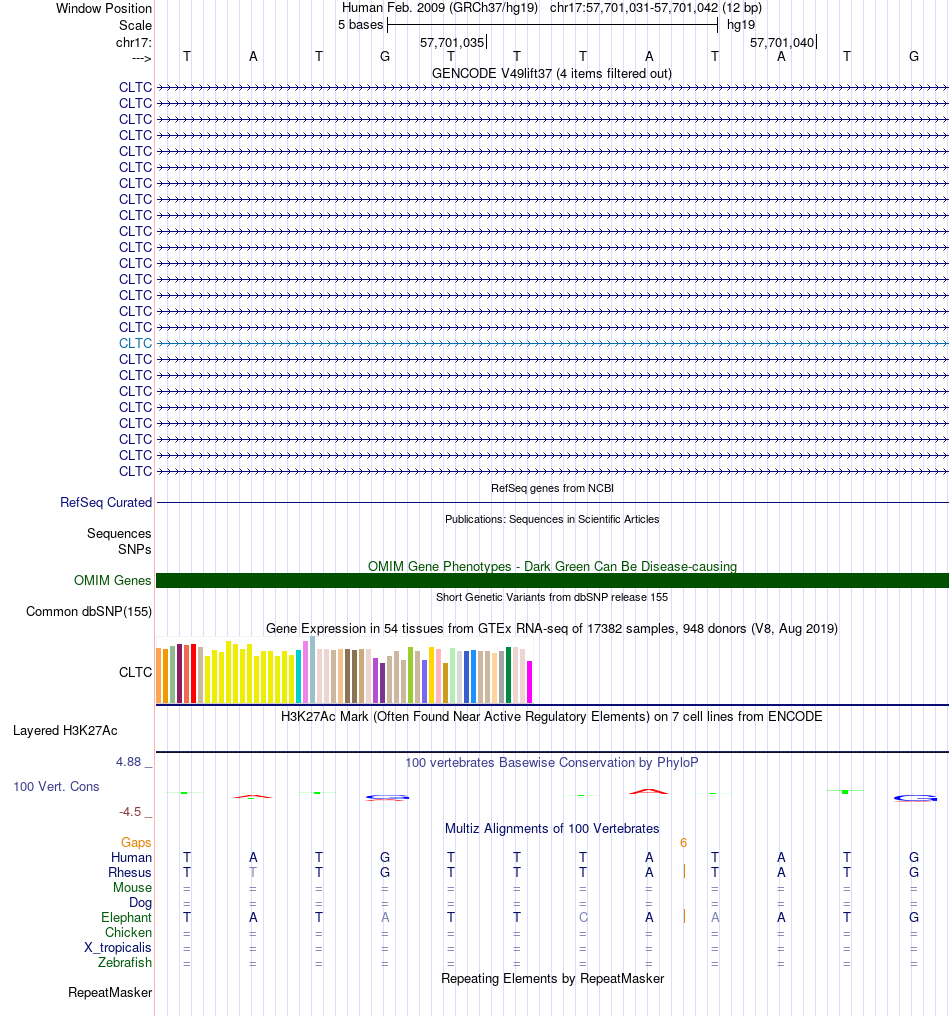
Task: Click 'Gene Expression in 54 tissues from GTEx' title
Action: pyautogui.click(x=551, y=629)
